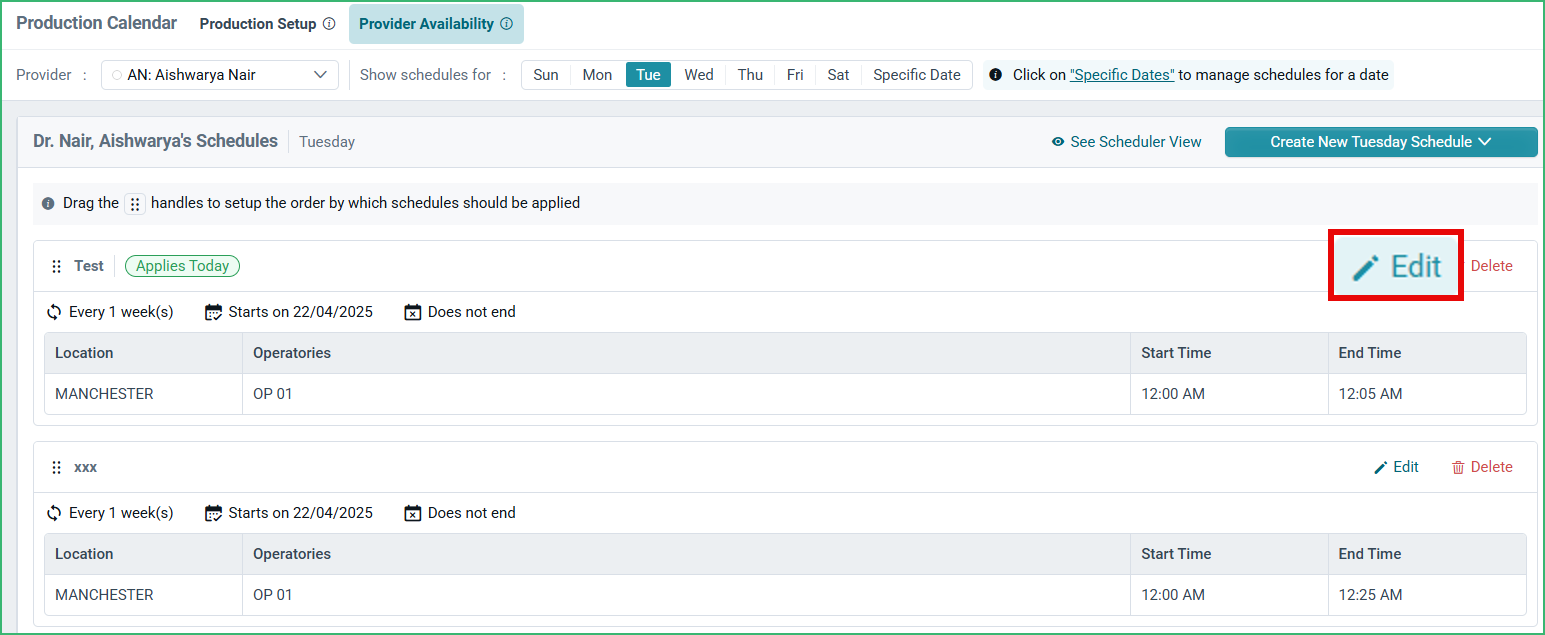Click the Production Setup info icon
This screenshot has width=1545, height=635.
[329, 24]
